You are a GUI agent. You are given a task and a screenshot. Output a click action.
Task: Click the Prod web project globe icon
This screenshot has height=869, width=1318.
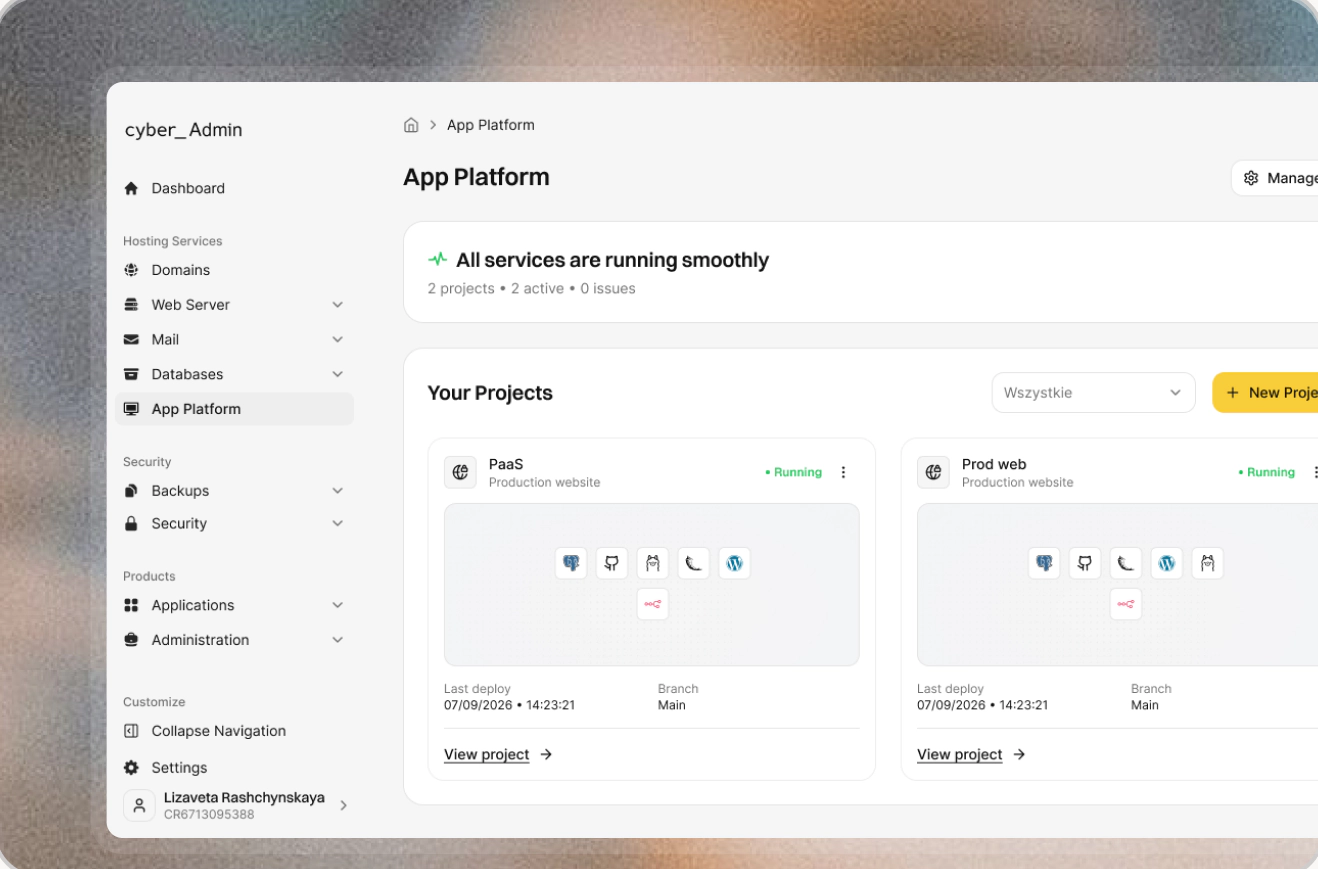point(933,472)
